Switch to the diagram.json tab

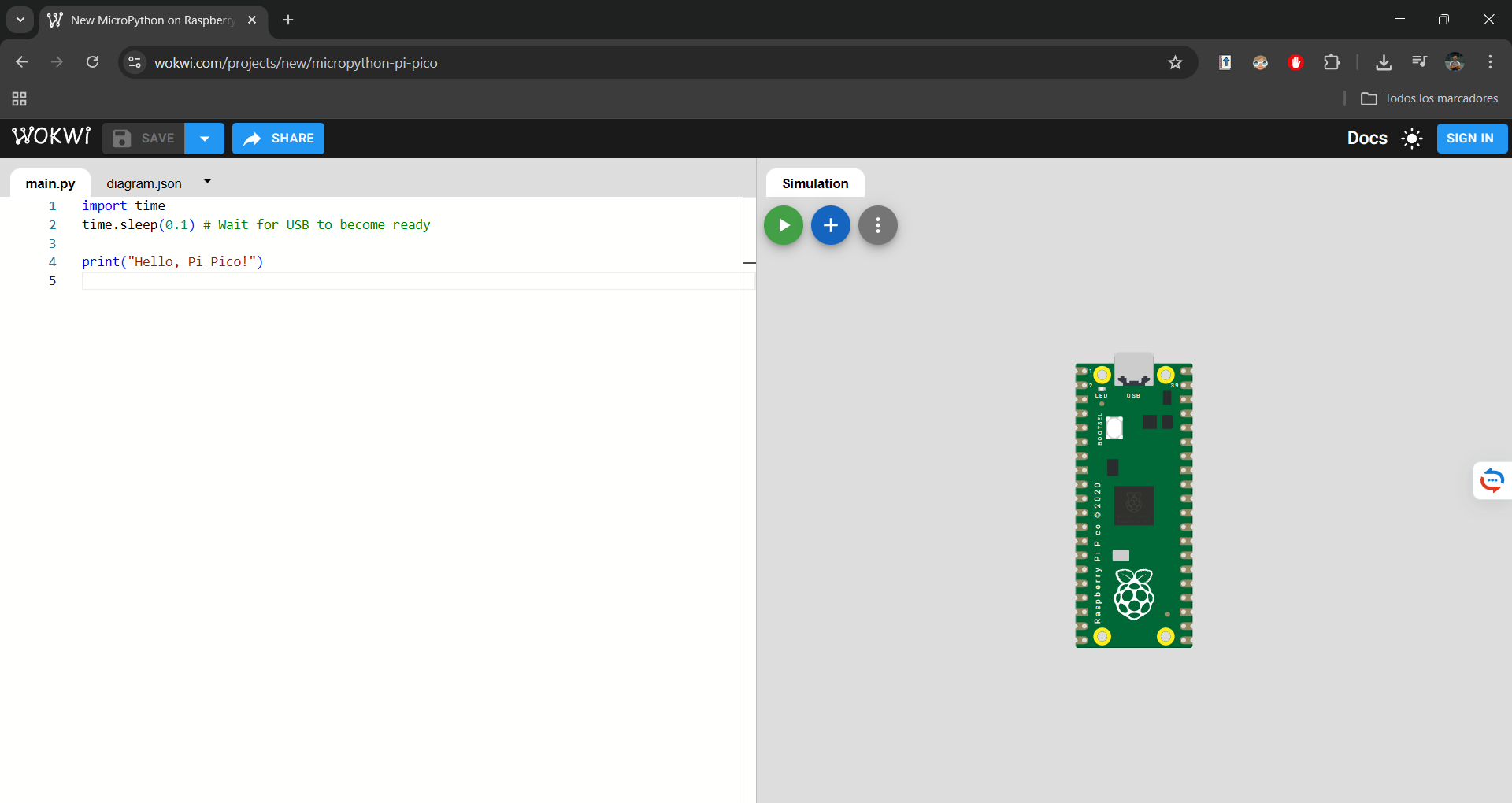point(143,183)
